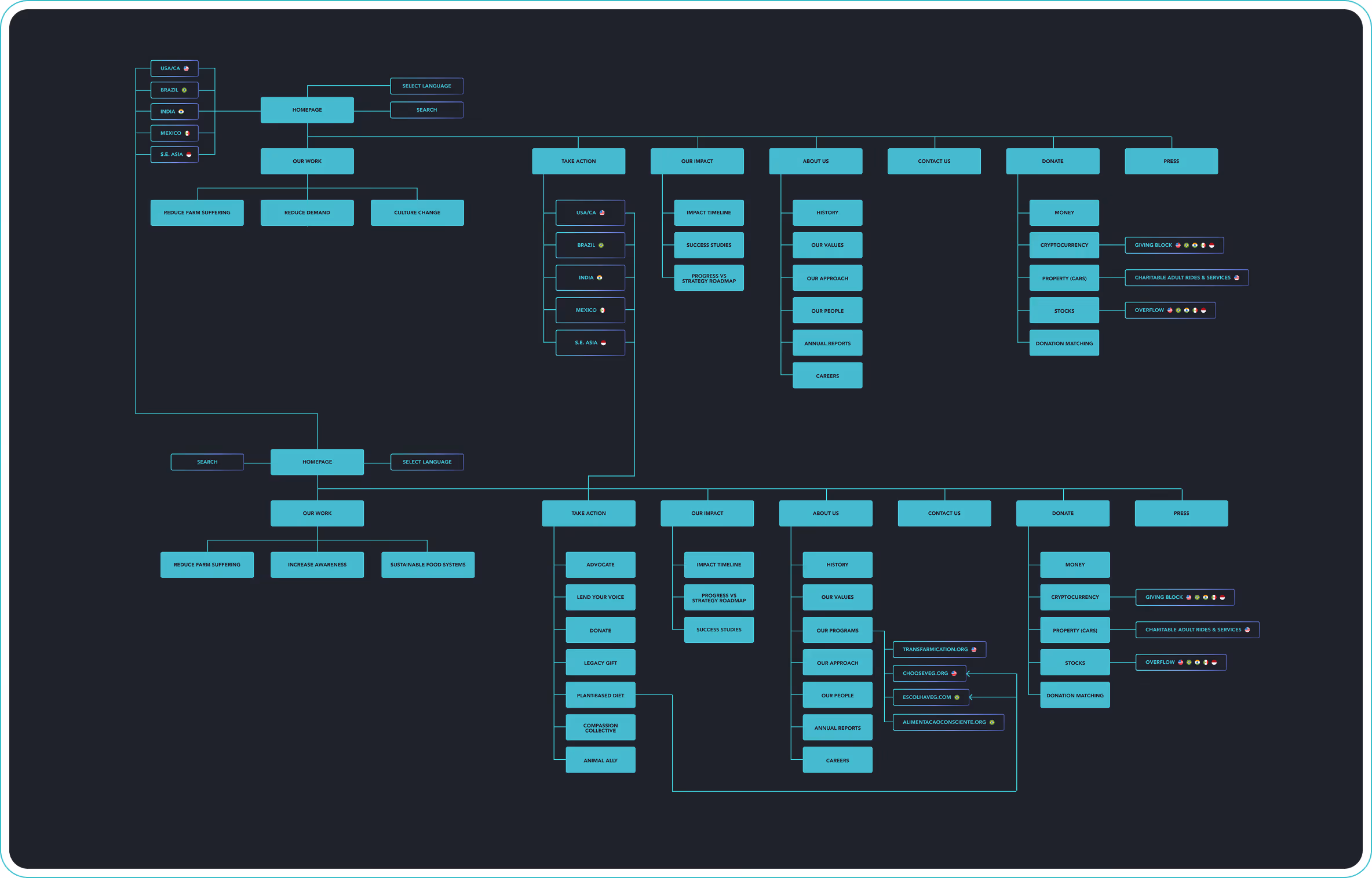1372x878 pixels.
Task: Click the USA/CA box under Take Action
Action: coord(590,213)
